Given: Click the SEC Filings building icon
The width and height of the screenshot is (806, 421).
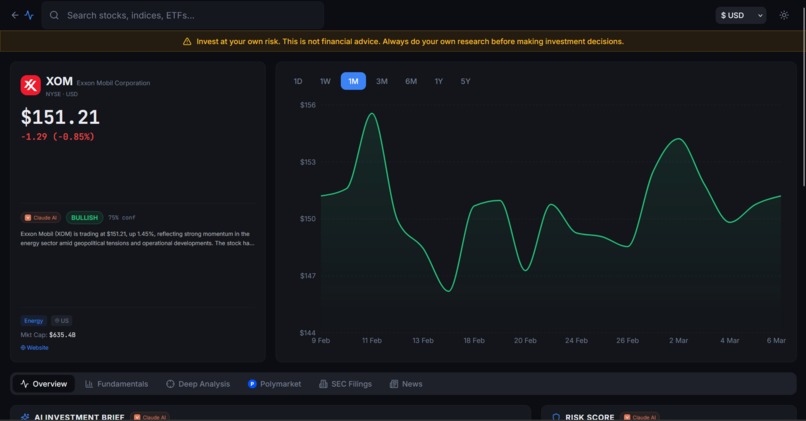Looking at the screenshot, I should [323, 384].
